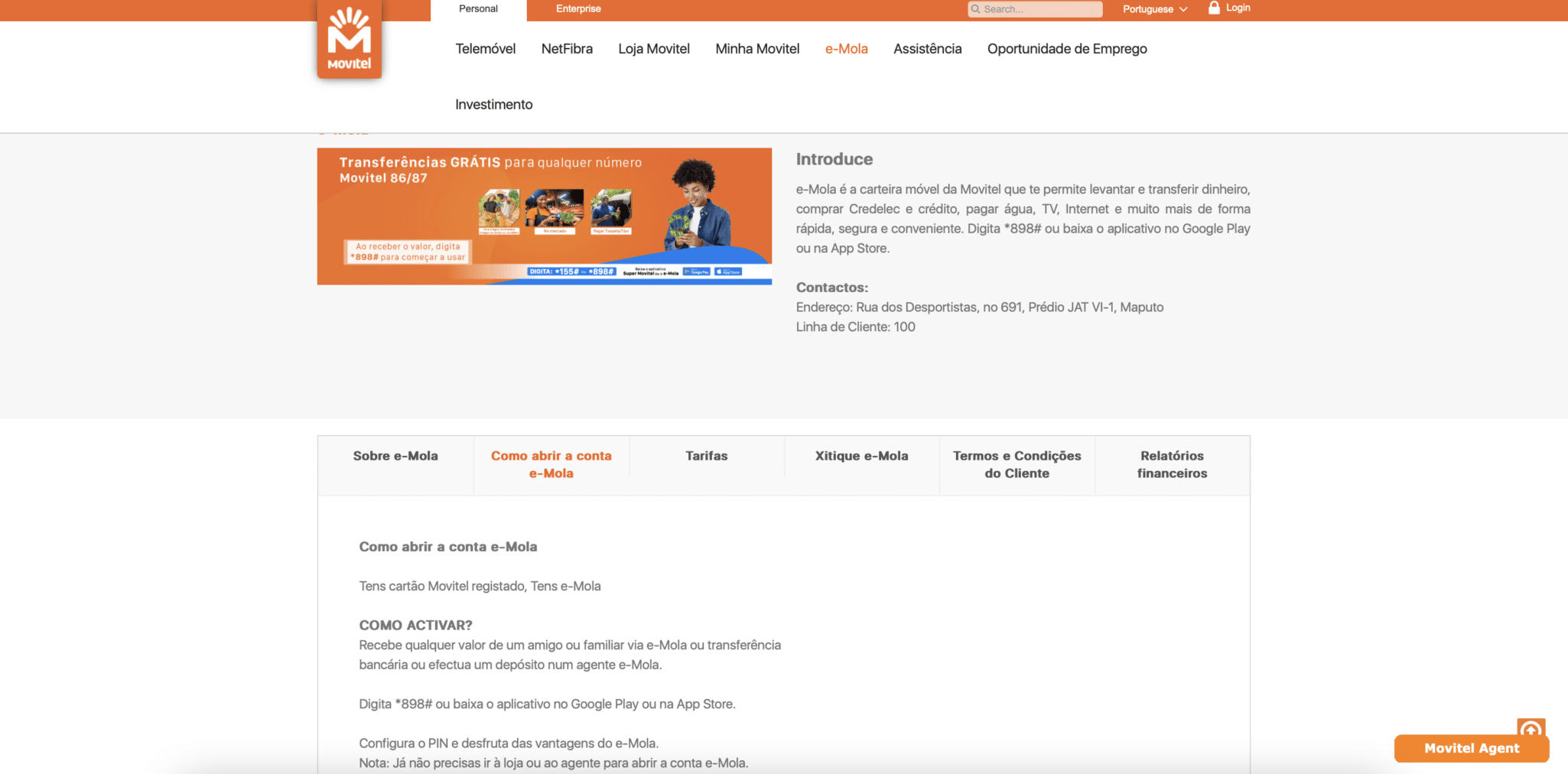
Task: Open the Xitique e-Mola tab
Action: click(861, 456)
